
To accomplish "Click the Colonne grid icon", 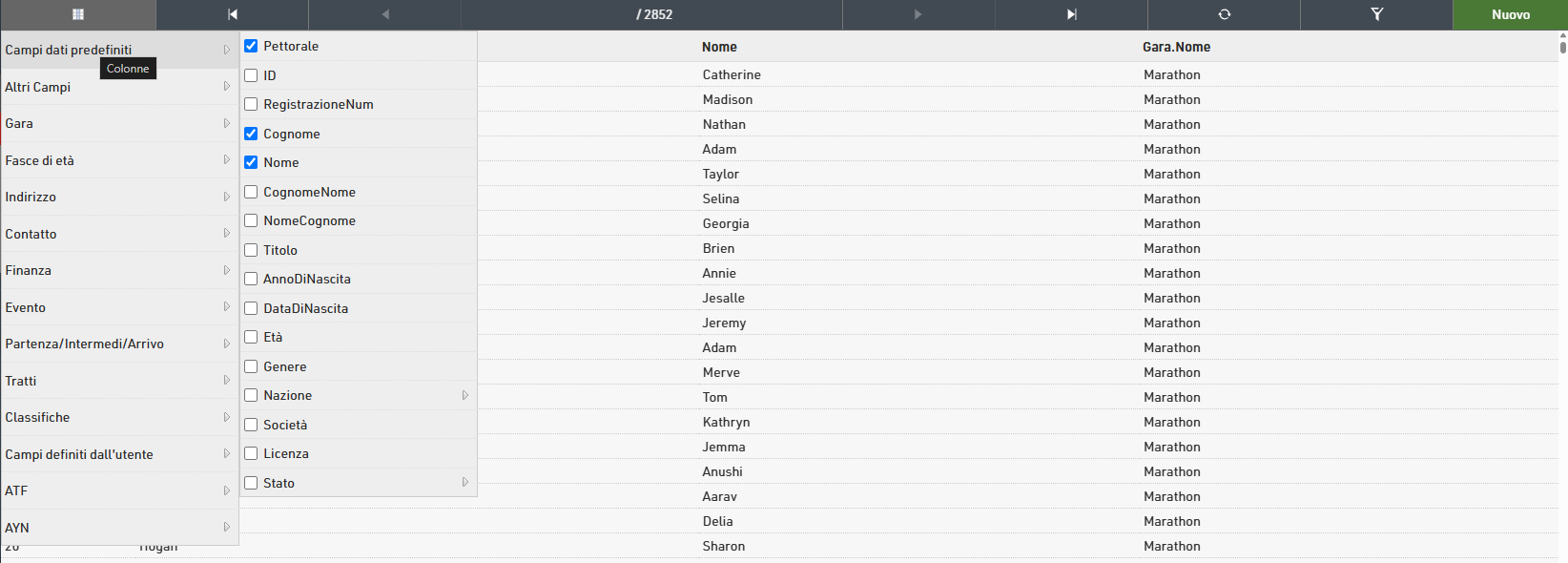I will click(78, 14).
